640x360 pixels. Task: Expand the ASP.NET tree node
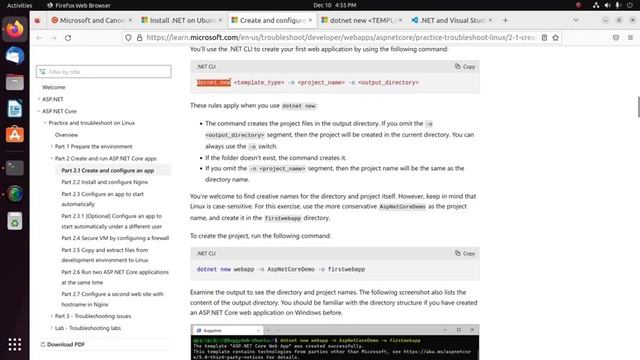click(39, 99)
